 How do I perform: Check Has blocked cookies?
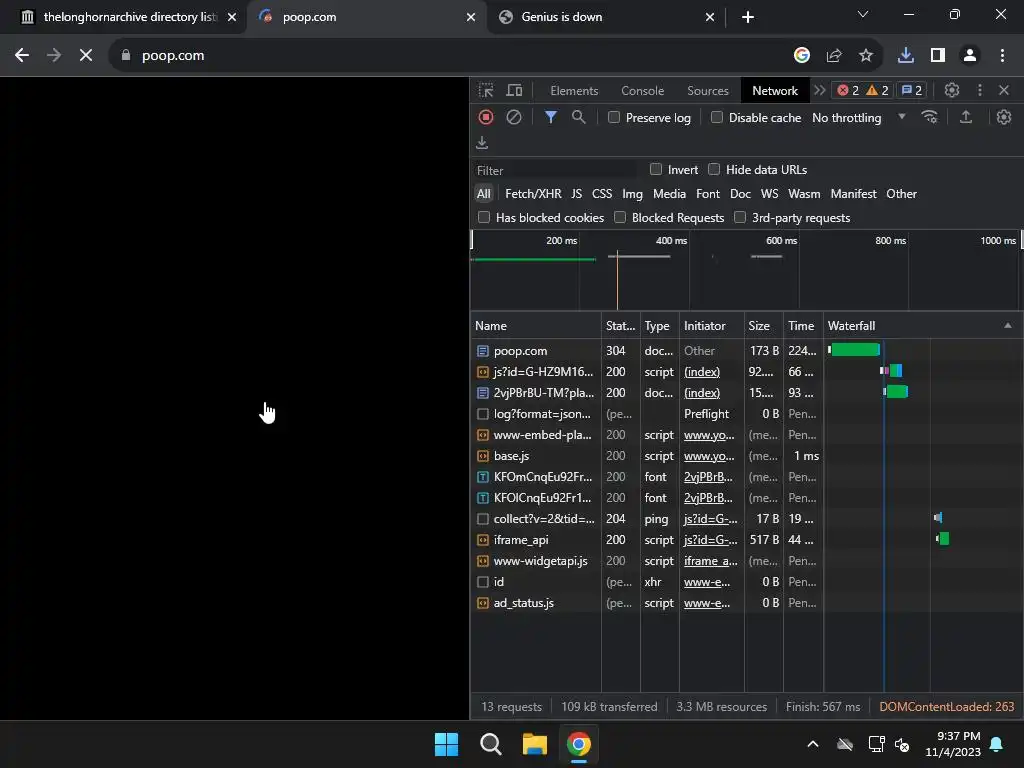484,217
